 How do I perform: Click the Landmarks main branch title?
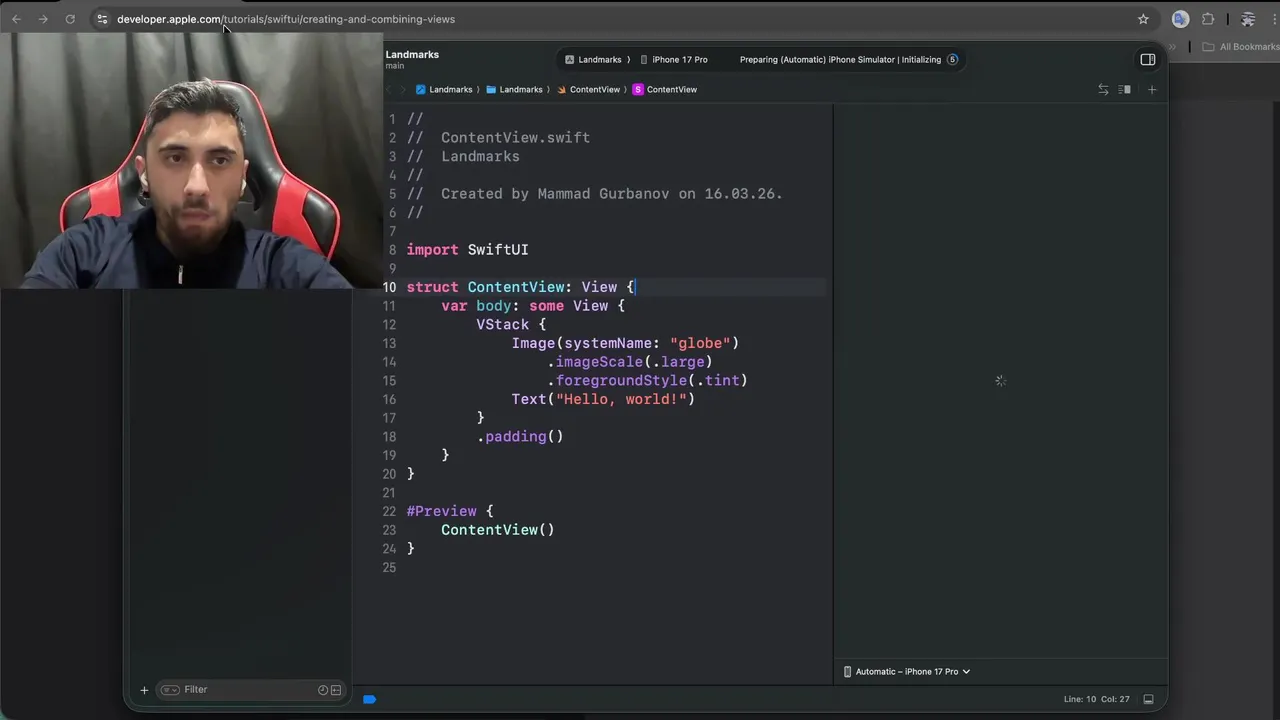tap(412, 60)
